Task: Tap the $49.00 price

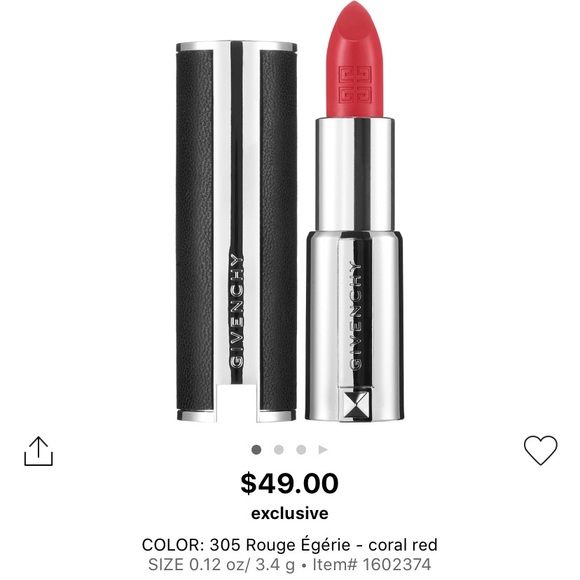Action: 290,483
